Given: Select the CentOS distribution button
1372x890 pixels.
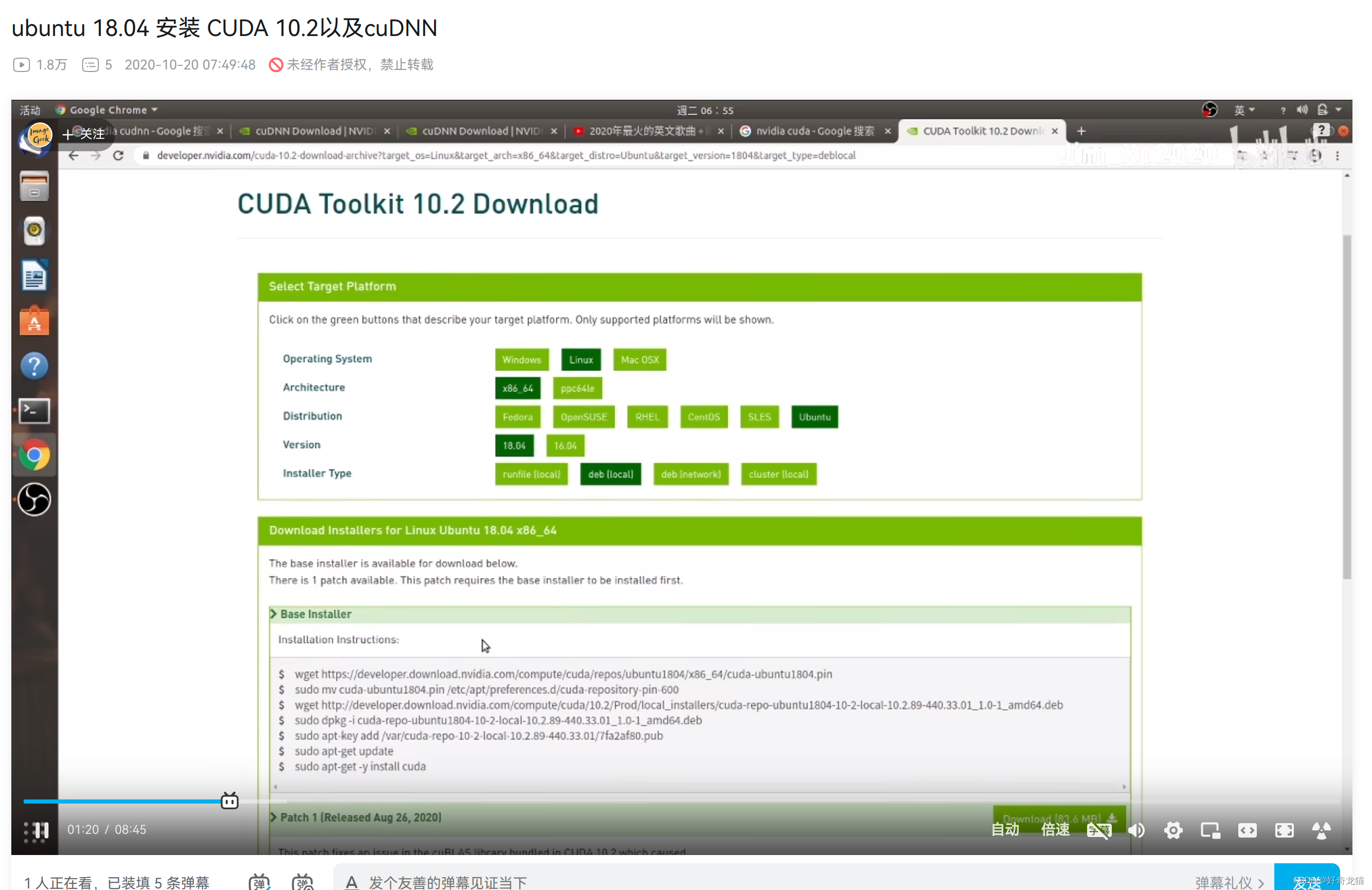Looking at the screenshot, I should tap(704, 417).
